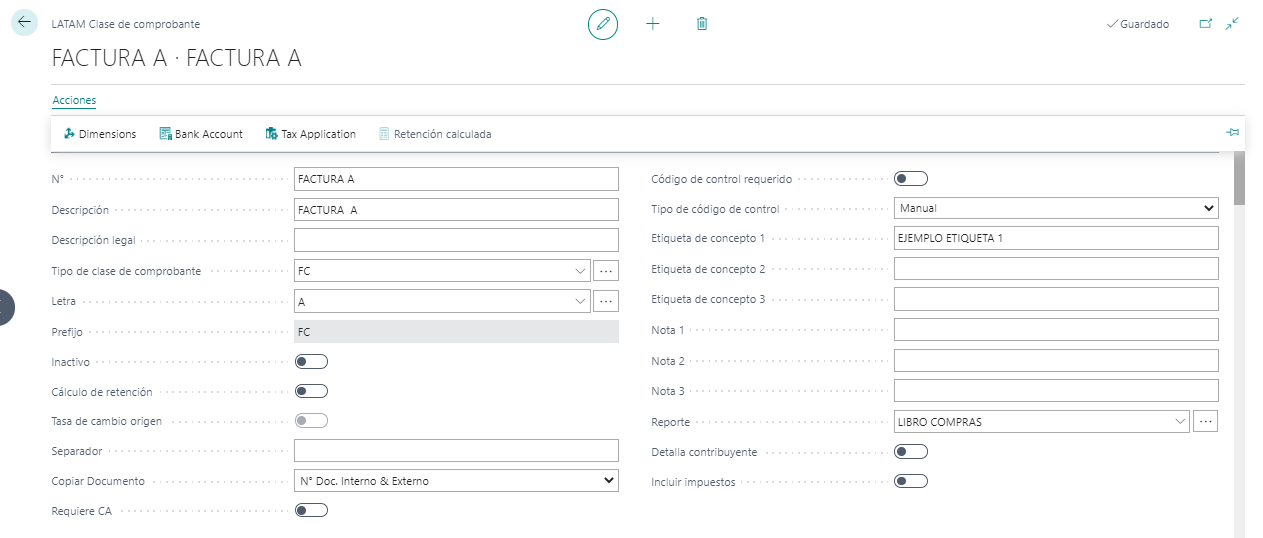Screen dimensions: 1263x538
Task: Expand the Letra dropdown arrow
Action: click(581, 301)
